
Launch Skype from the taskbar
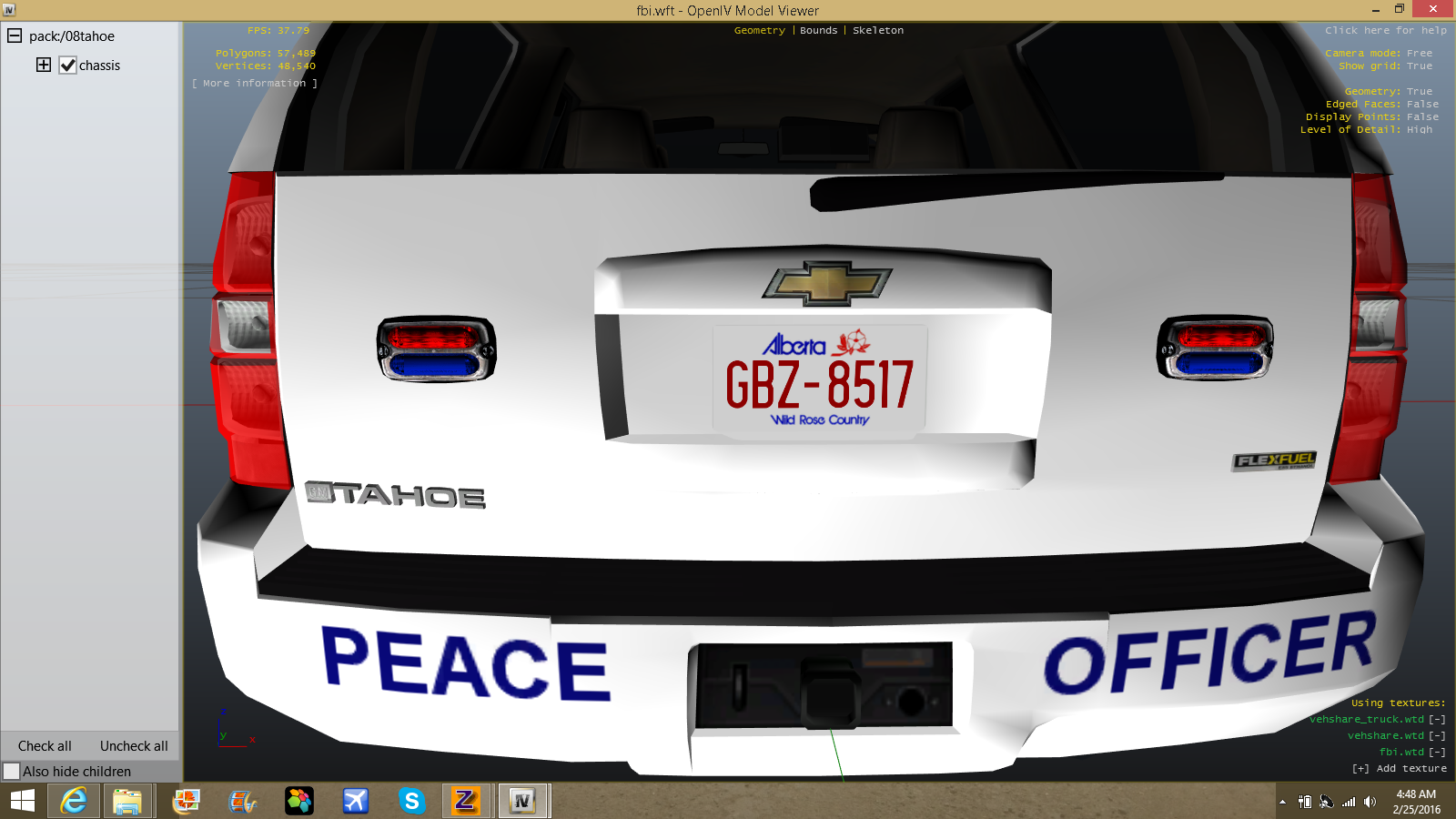click(x=411, y=801)
